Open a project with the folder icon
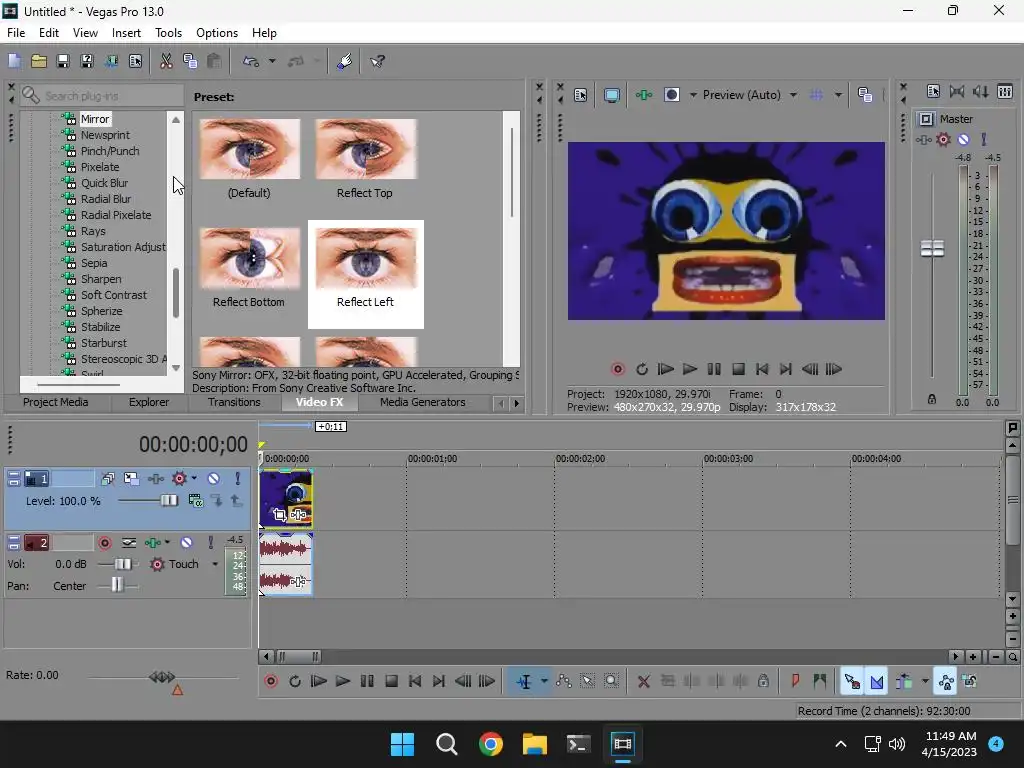Viewport: 1024px width, 768px height. tap(39, 61)
